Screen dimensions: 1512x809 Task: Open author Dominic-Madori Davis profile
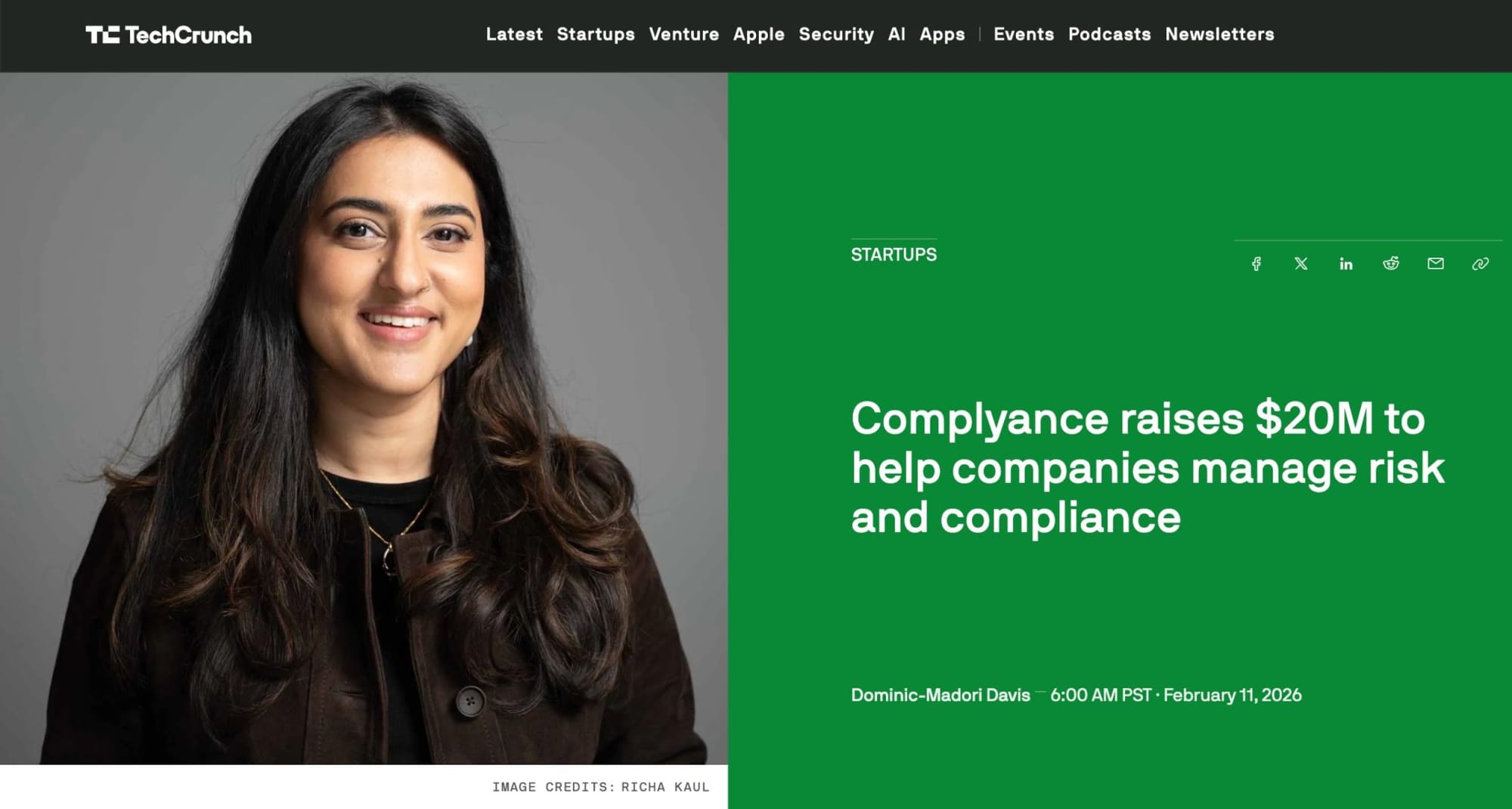940,695
